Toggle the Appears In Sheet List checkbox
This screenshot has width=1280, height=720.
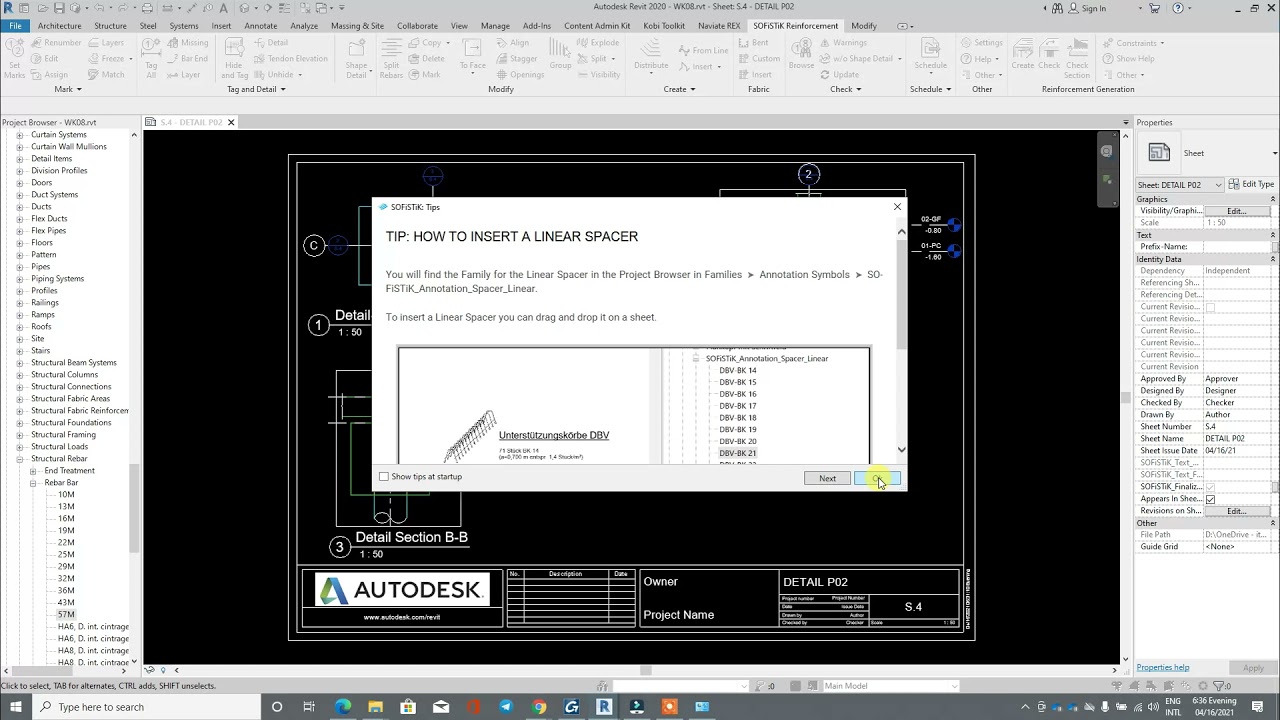pos(1210,499)
